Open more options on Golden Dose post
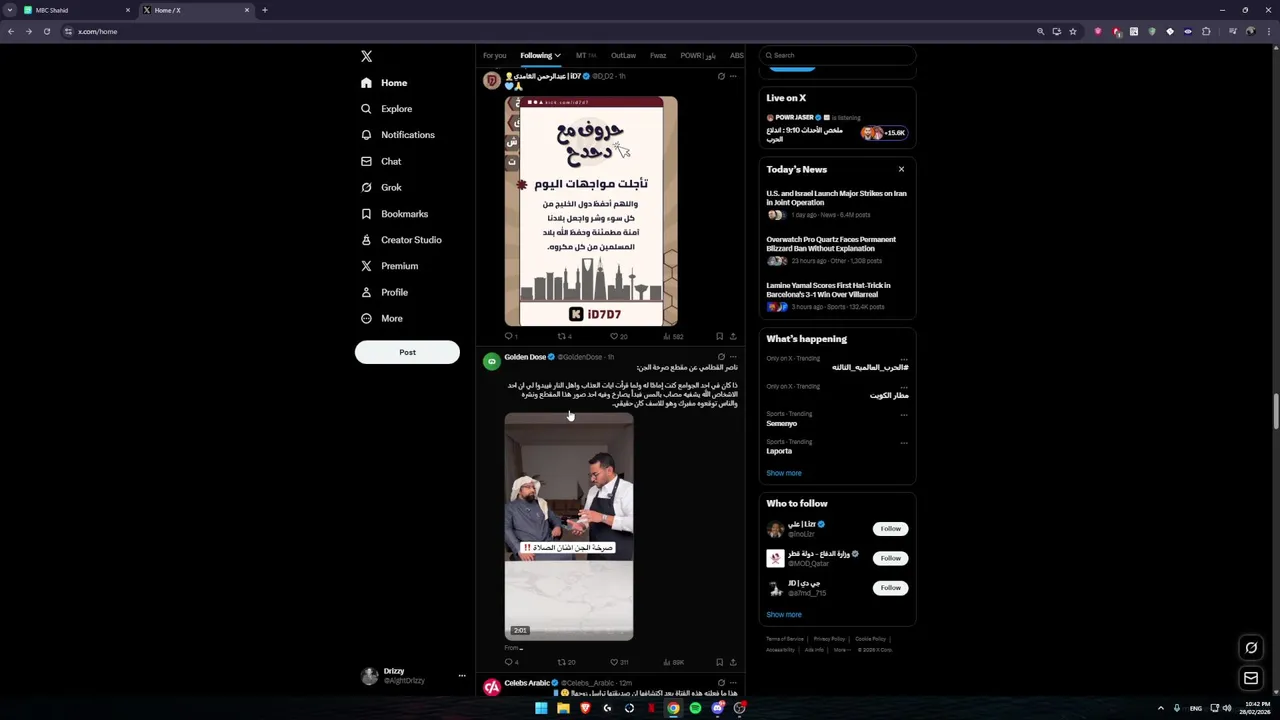The image size is (1280, 720). pos(733,357)
